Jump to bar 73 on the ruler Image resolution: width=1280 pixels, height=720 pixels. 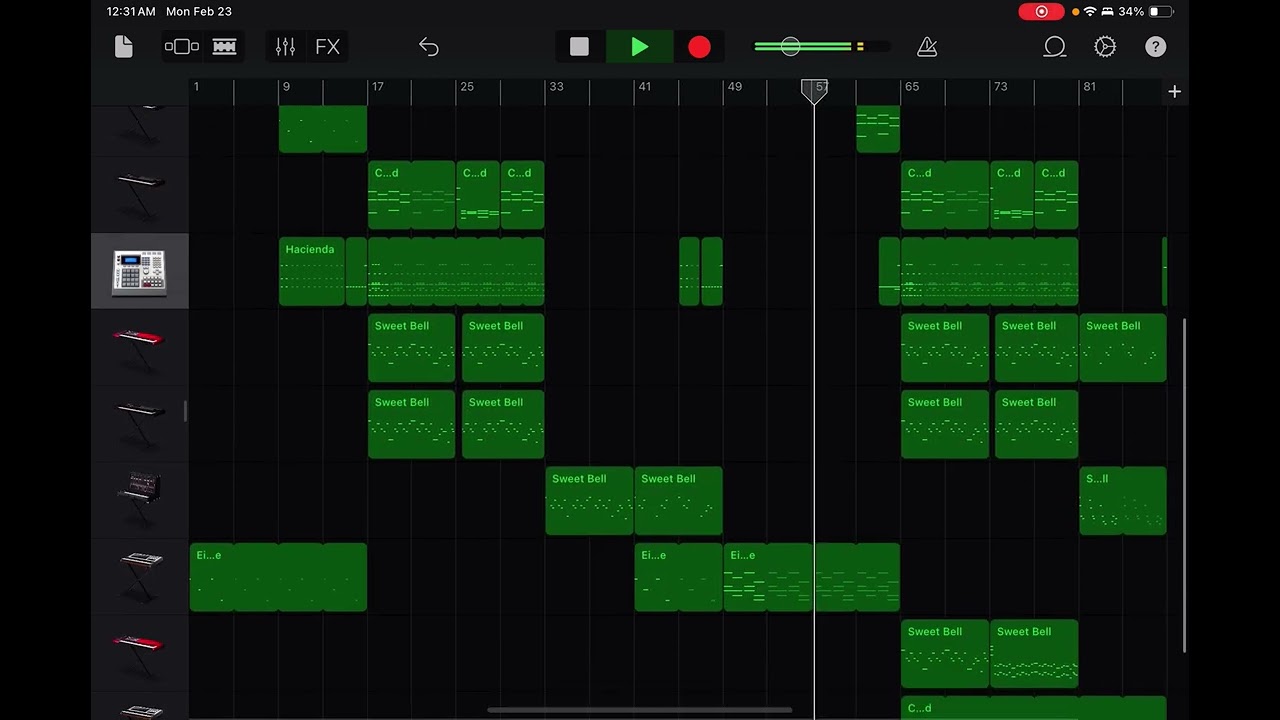1000,87
